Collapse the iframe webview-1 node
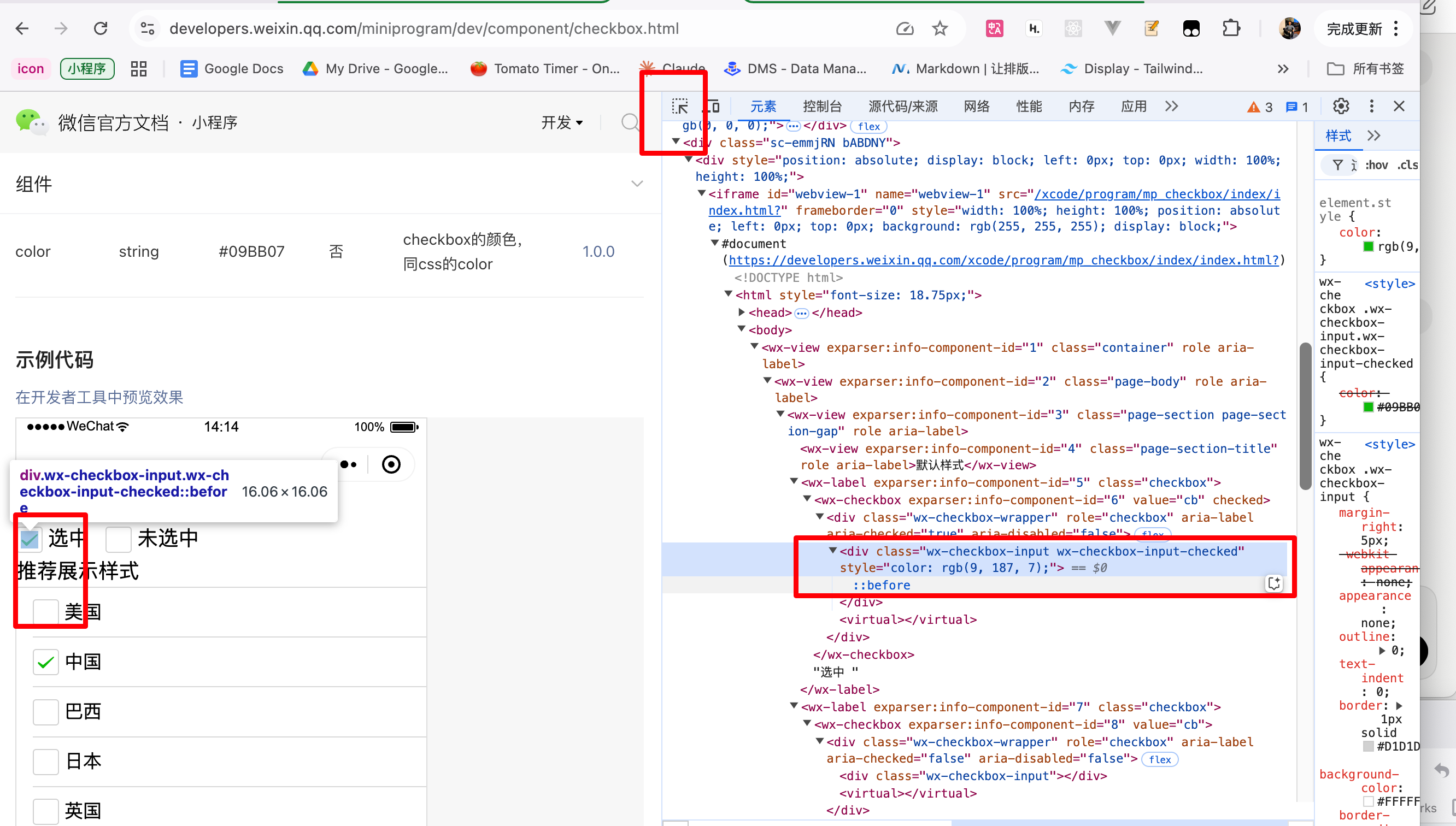The width and height of the screenshot is (1456, 826). click(702, 193)
